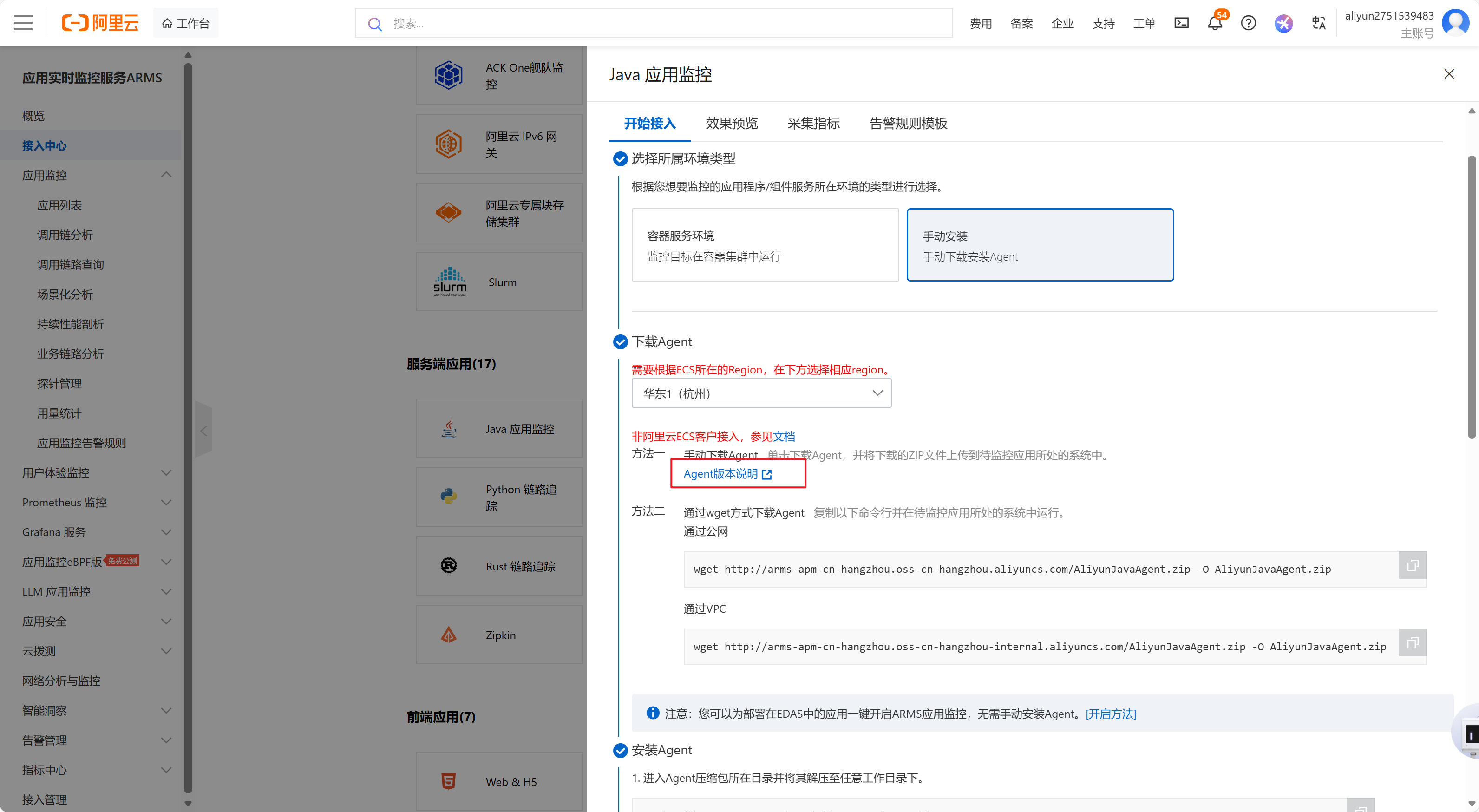
Task: Click the 下载Agent step checkmark
Action: 620,342
